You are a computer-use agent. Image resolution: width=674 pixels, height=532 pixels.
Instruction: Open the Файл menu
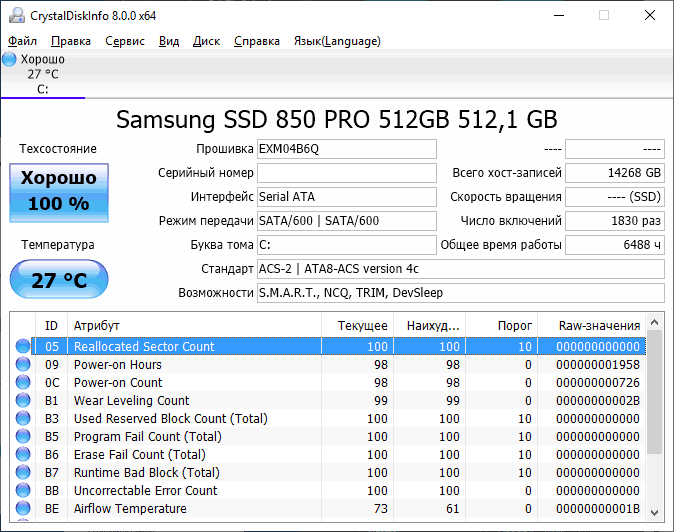[x=22, y=41]
